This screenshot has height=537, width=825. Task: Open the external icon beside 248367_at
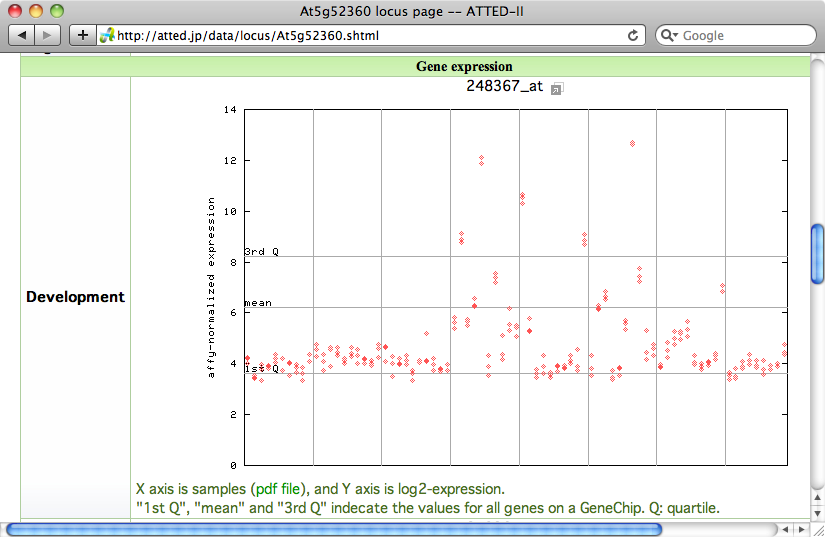point(557,88)
